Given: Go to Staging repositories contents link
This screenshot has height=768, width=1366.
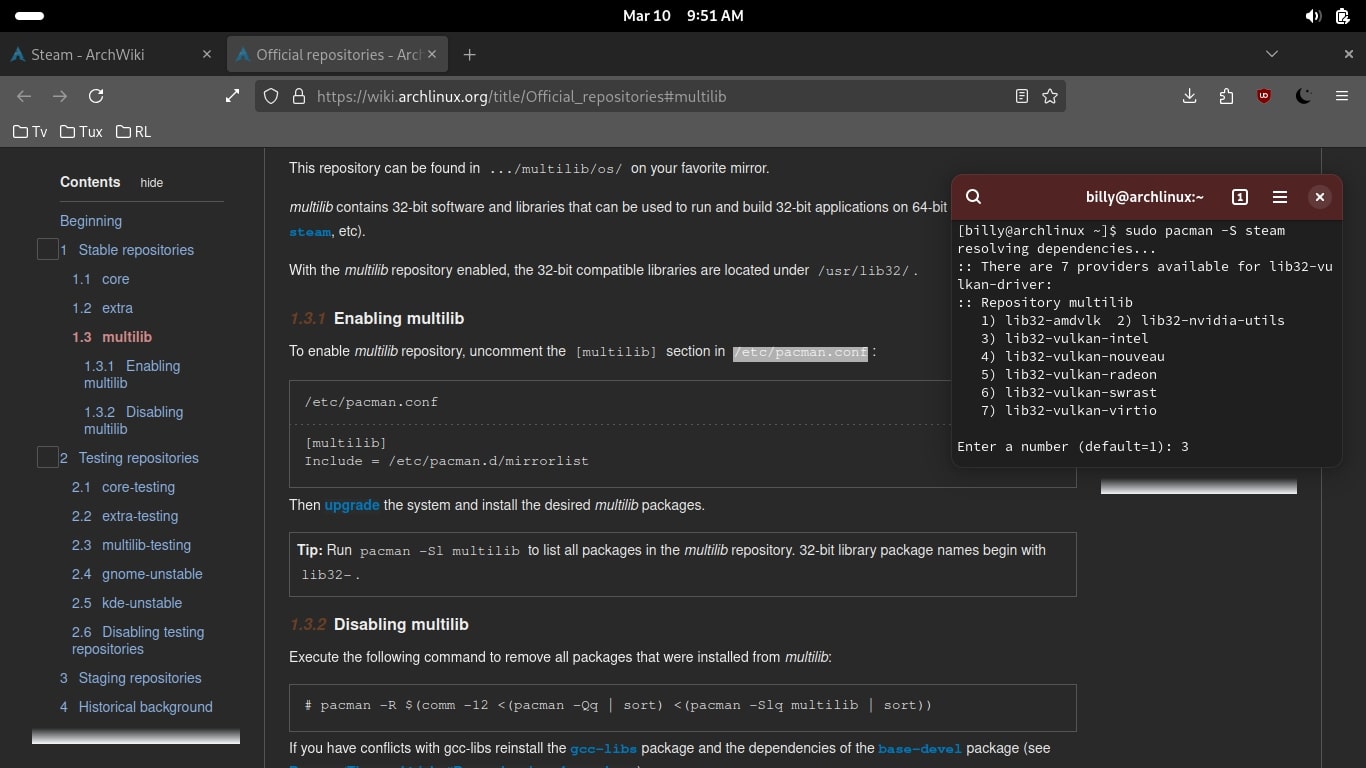Looking at the screenshot, I should pyautogui.click(x=131, y=678).
